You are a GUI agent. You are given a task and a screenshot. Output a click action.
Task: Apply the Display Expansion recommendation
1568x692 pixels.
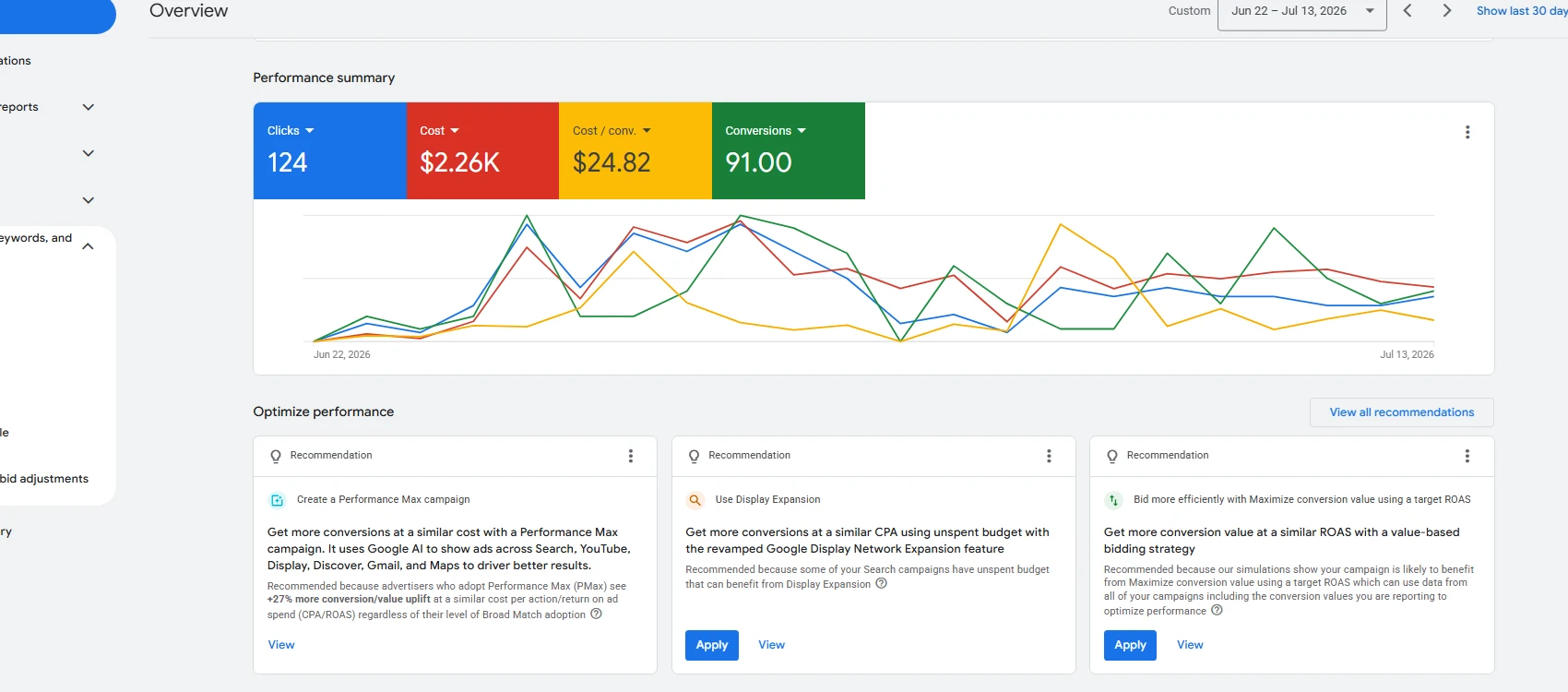point(712,645)
